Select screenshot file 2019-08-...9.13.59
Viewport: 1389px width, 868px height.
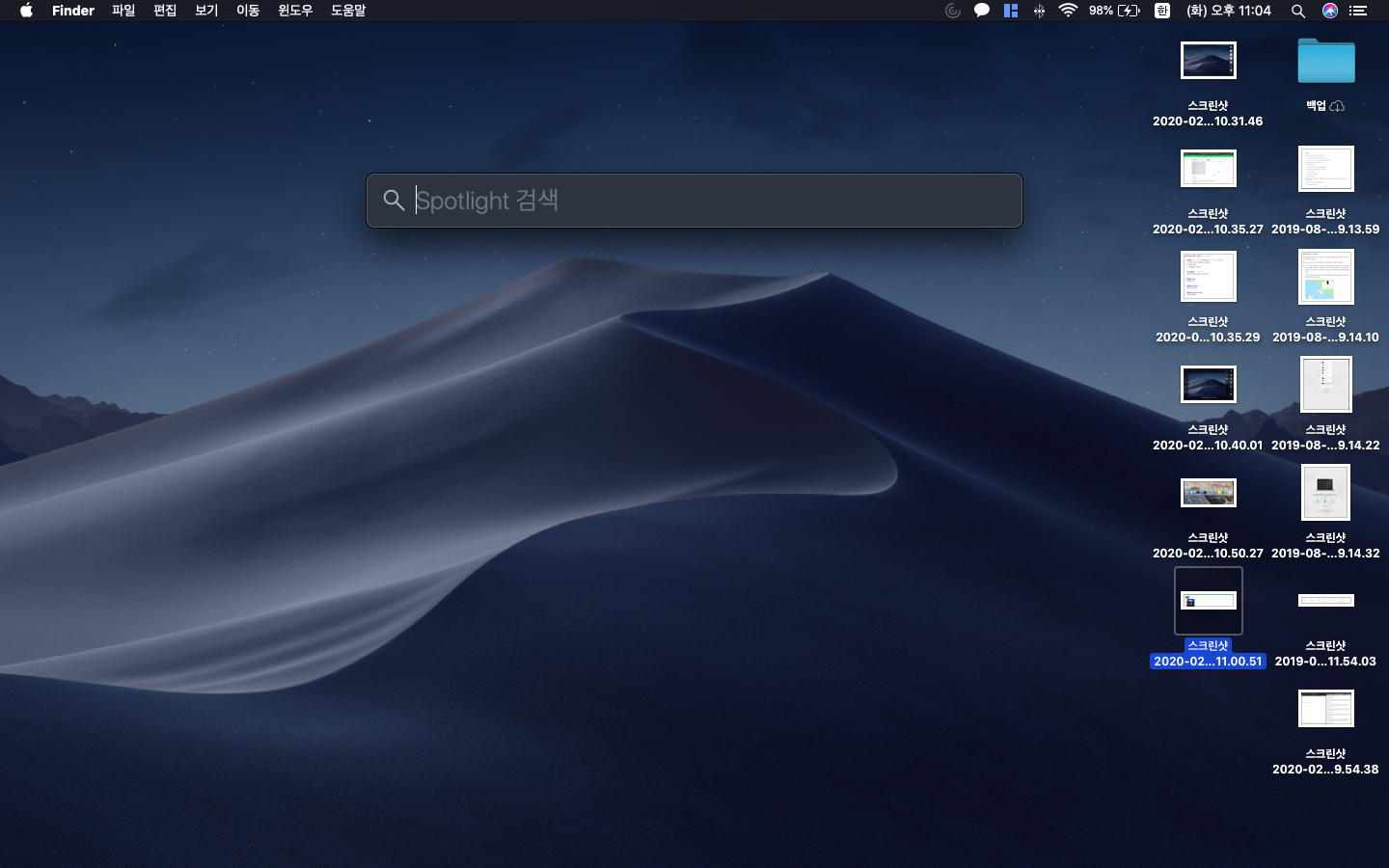click(x=1326, y=169)
